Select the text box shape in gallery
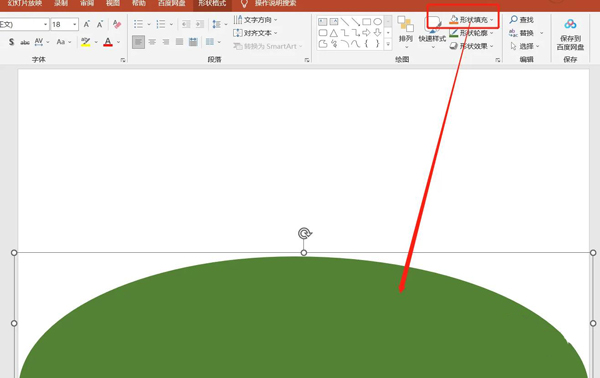The width and height of the screenshot is (600, 378). (x=323, y=21)
